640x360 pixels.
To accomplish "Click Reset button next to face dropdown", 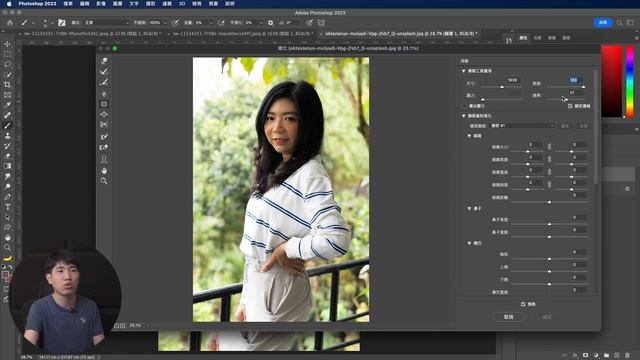I will point(565,126).
